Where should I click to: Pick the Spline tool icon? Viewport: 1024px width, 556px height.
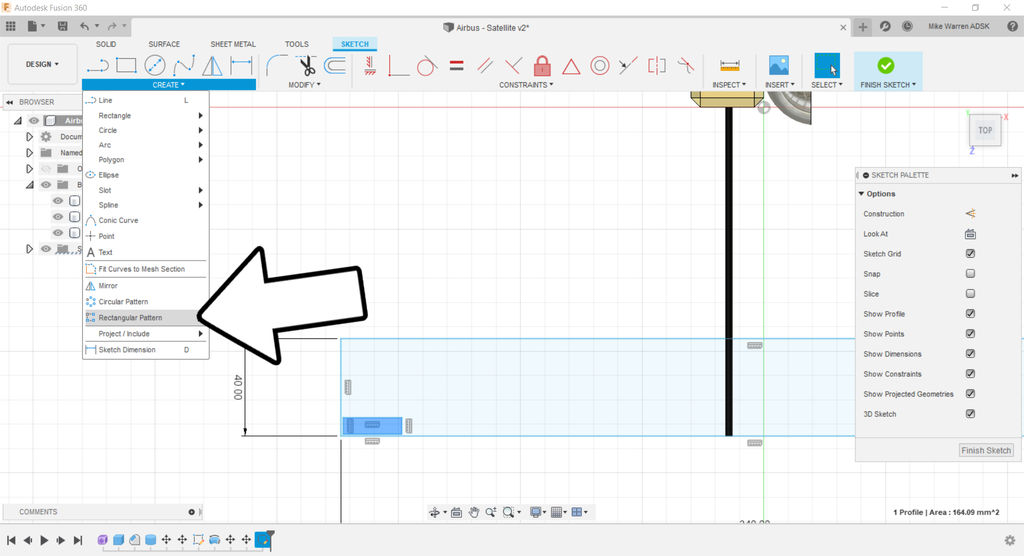184,65
